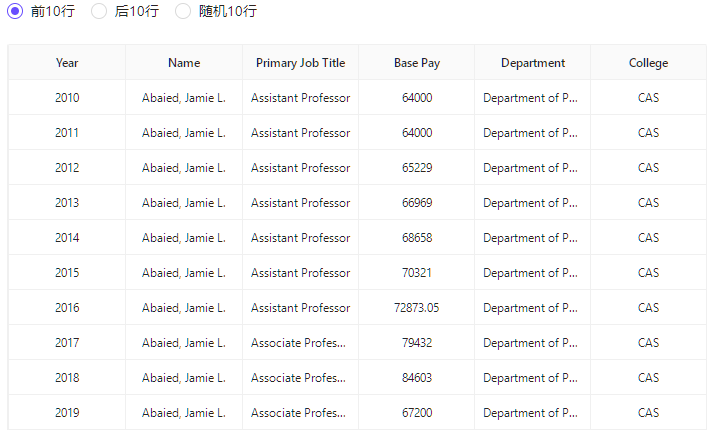
Task: Select the base pay cell 79432
Action: pyautogui.click(x=417, y=343)
